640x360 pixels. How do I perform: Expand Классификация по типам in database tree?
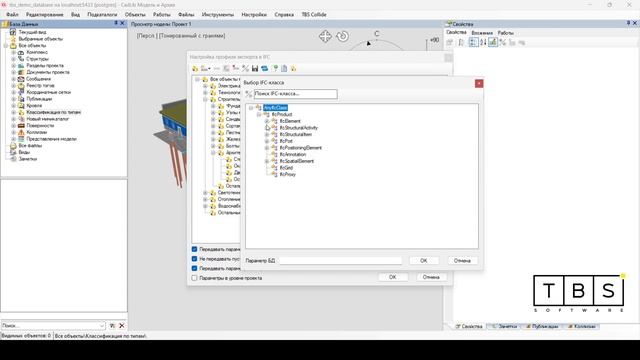pos(13,112)
